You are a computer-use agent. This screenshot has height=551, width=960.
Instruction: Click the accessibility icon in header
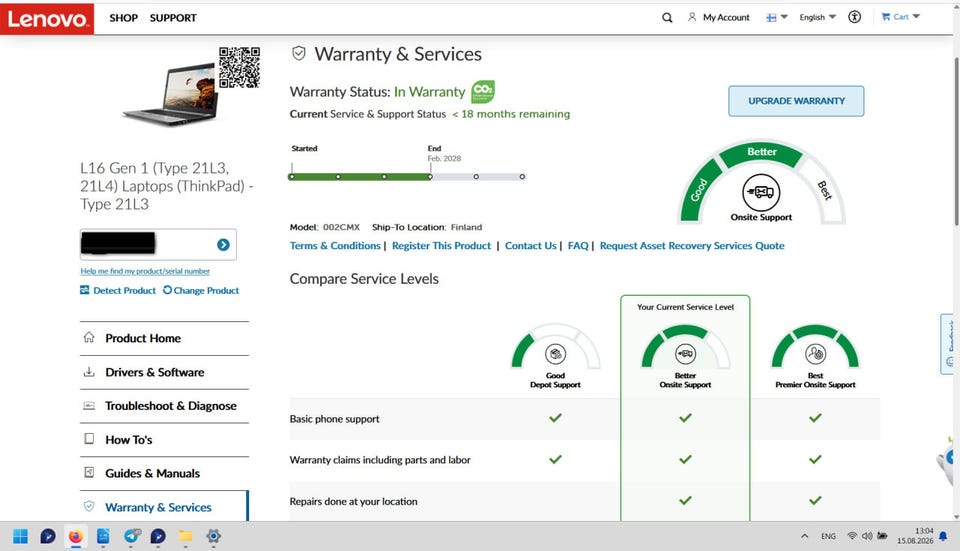tap(855, 17)
